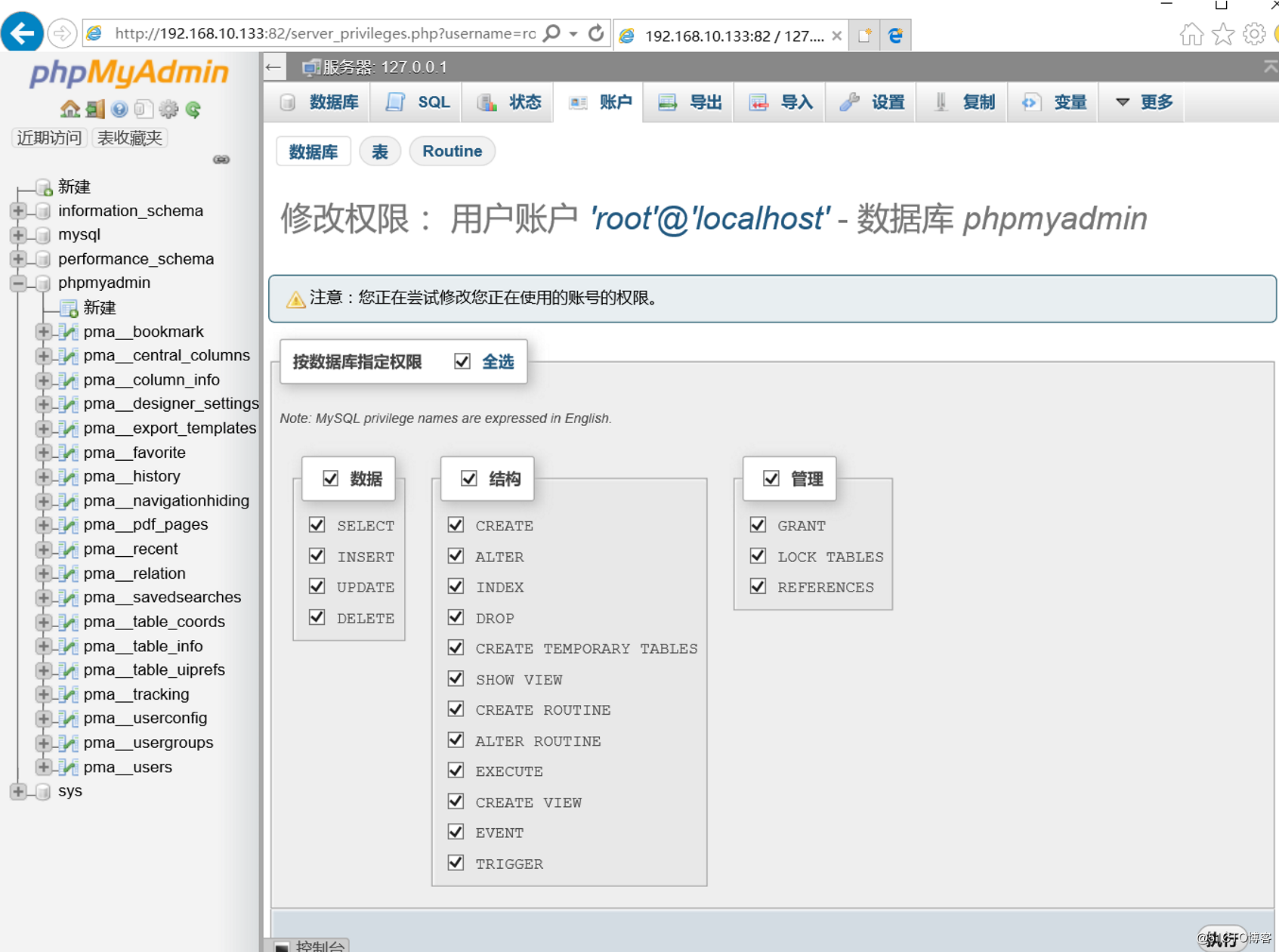Select the Routine sub-tab
The width and height of the screenshot is (1279, 952).
click(x=452, y=151)
